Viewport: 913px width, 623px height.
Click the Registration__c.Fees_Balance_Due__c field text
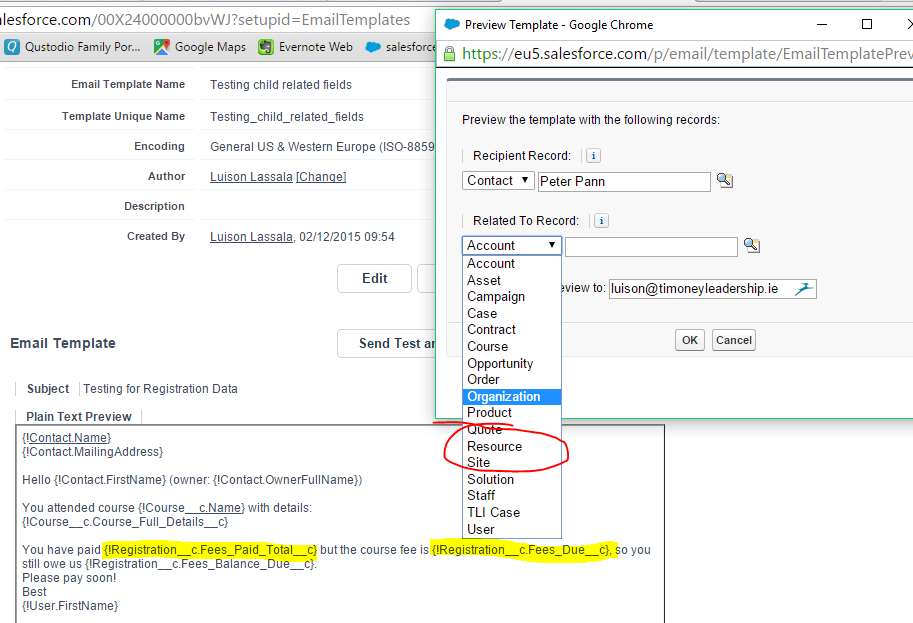(x=200, y=564)
